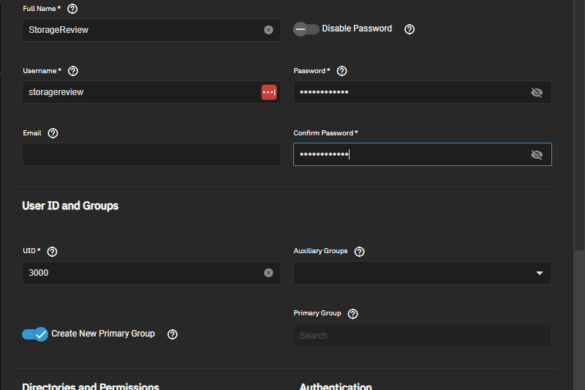Open the Create New Primary Group help icon

click(x=172, y=334)
